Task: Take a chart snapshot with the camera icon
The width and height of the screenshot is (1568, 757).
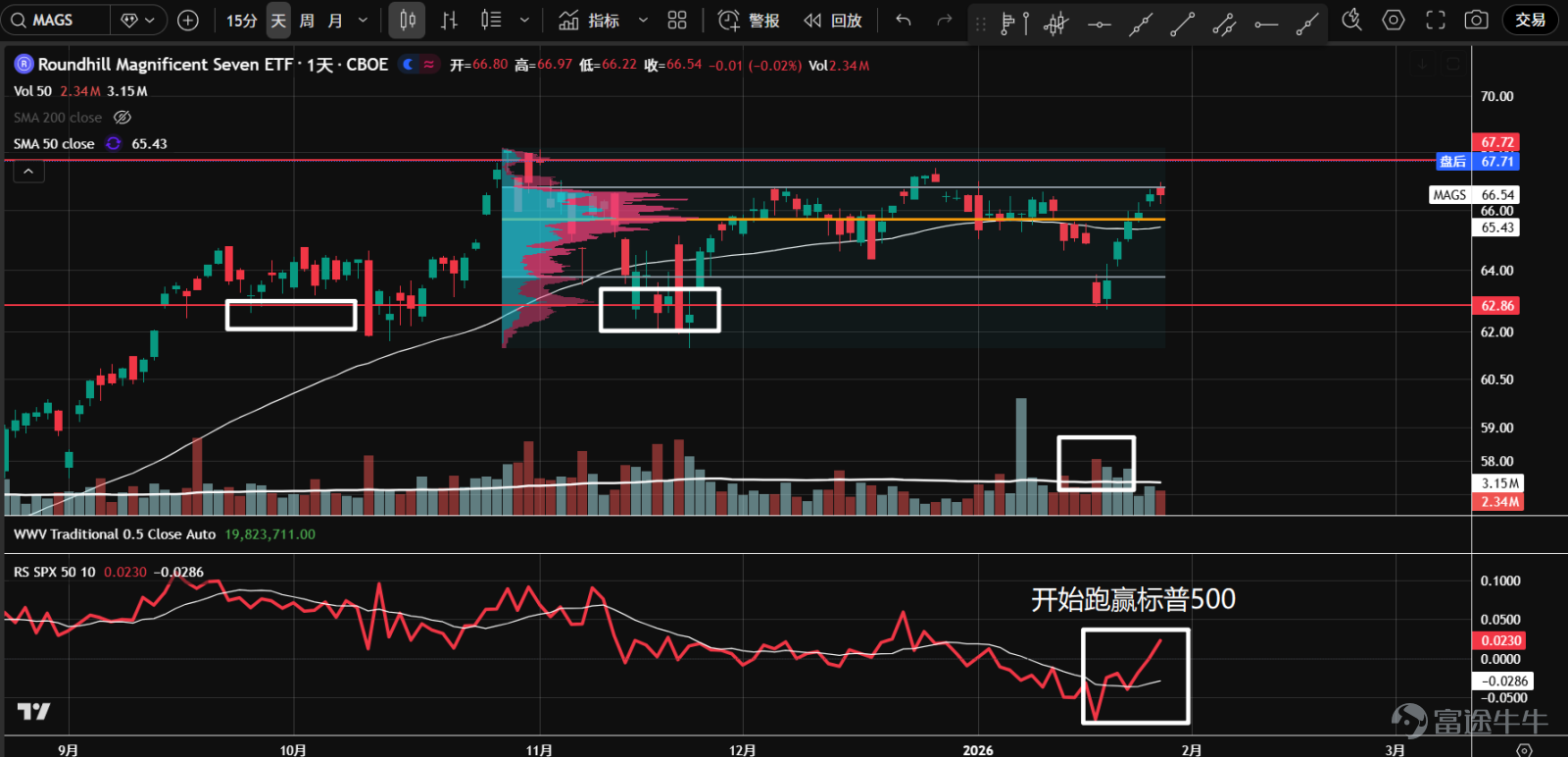Action: (1476, 20)
